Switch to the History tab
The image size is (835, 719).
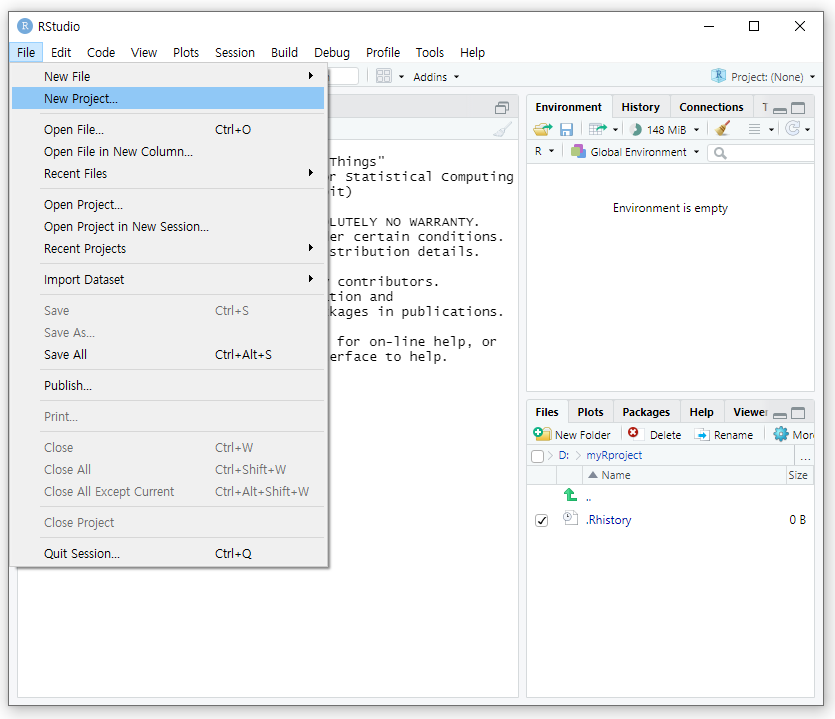click(640, 107)
